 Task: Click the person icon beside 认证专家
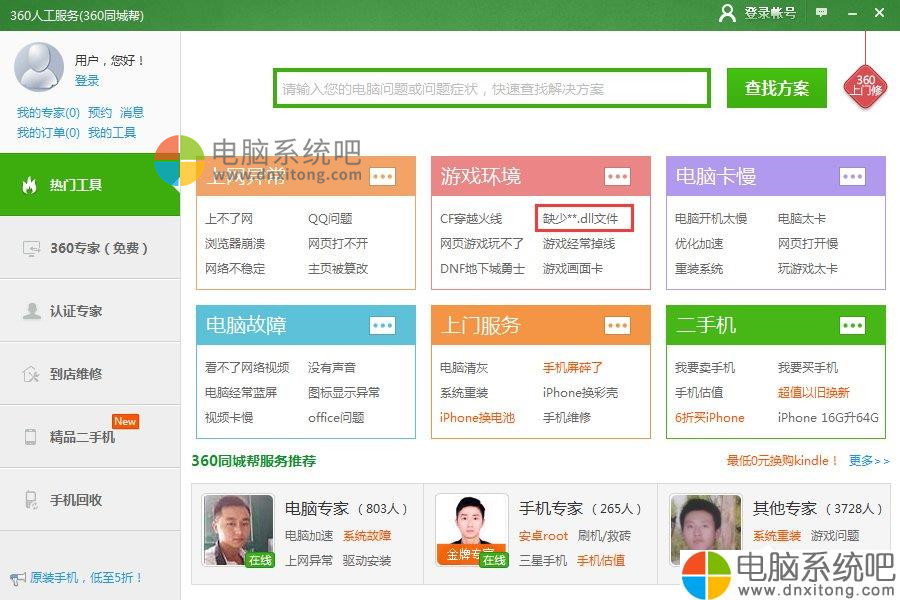tap(31, 311)
